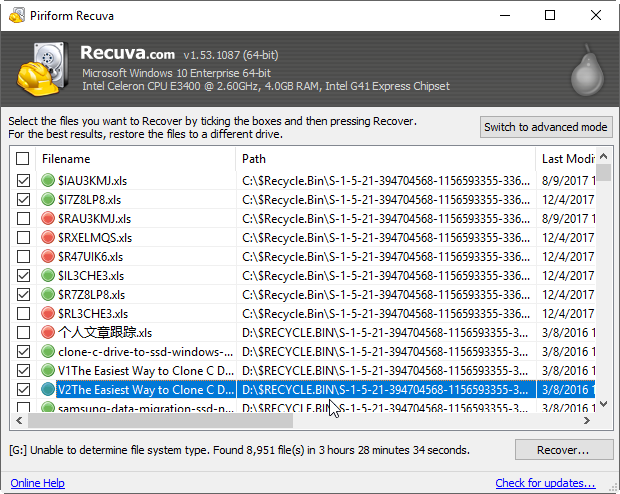Click the green status dot for $I7Z8LP8.xls

[x=48, y=199]
